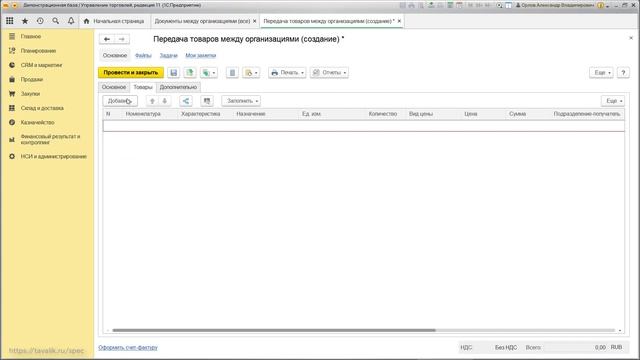Open History clock icon
The height and width of the screenshot is (360, 640).
point(40,21)
